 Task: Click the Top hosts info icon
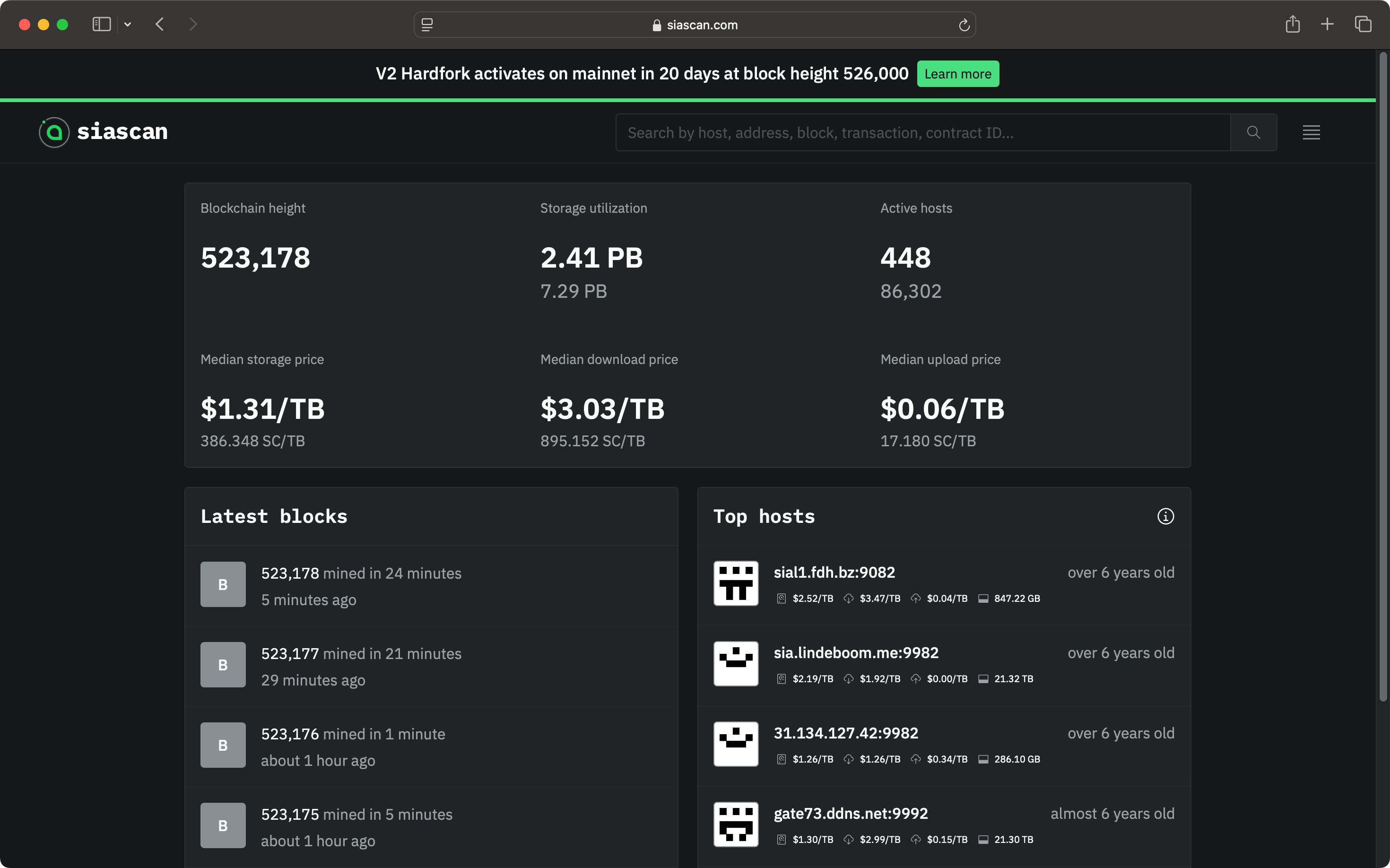click(1165, 516)
